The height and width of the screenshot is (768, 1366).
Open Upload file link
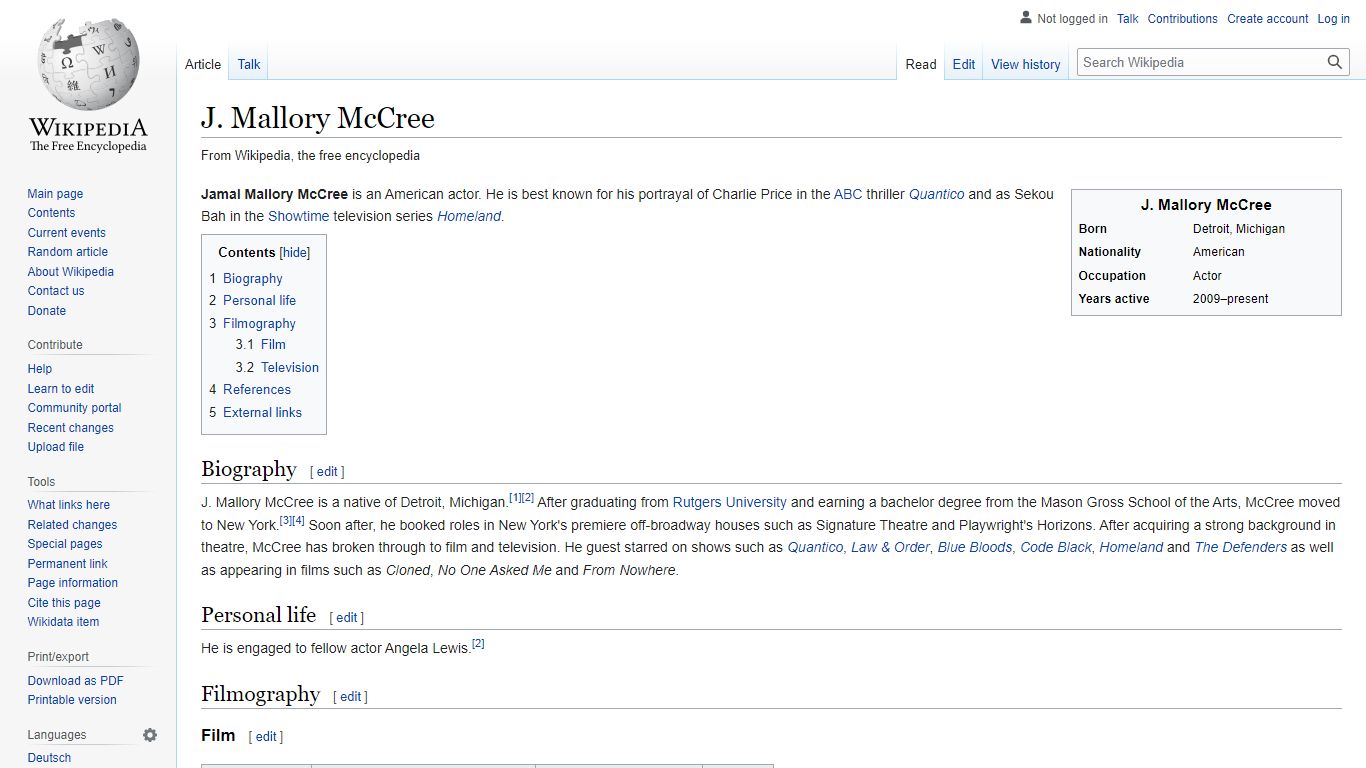point(56,447)
